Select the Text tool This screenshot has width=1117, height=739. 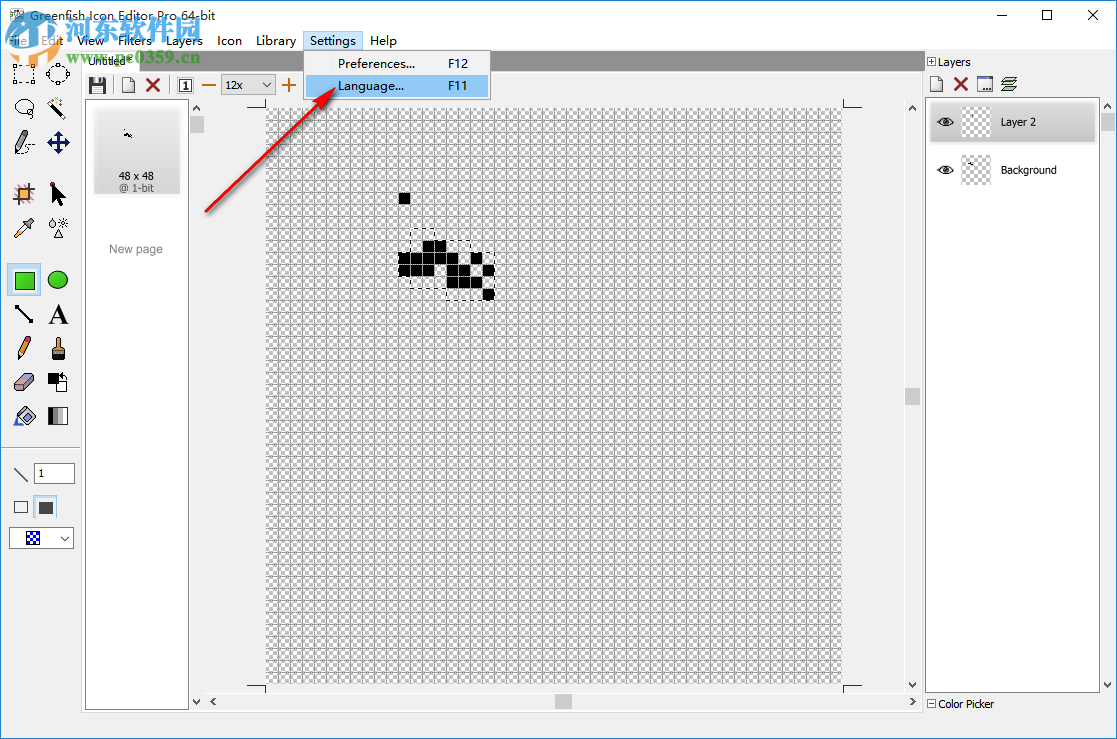(58, 314)
